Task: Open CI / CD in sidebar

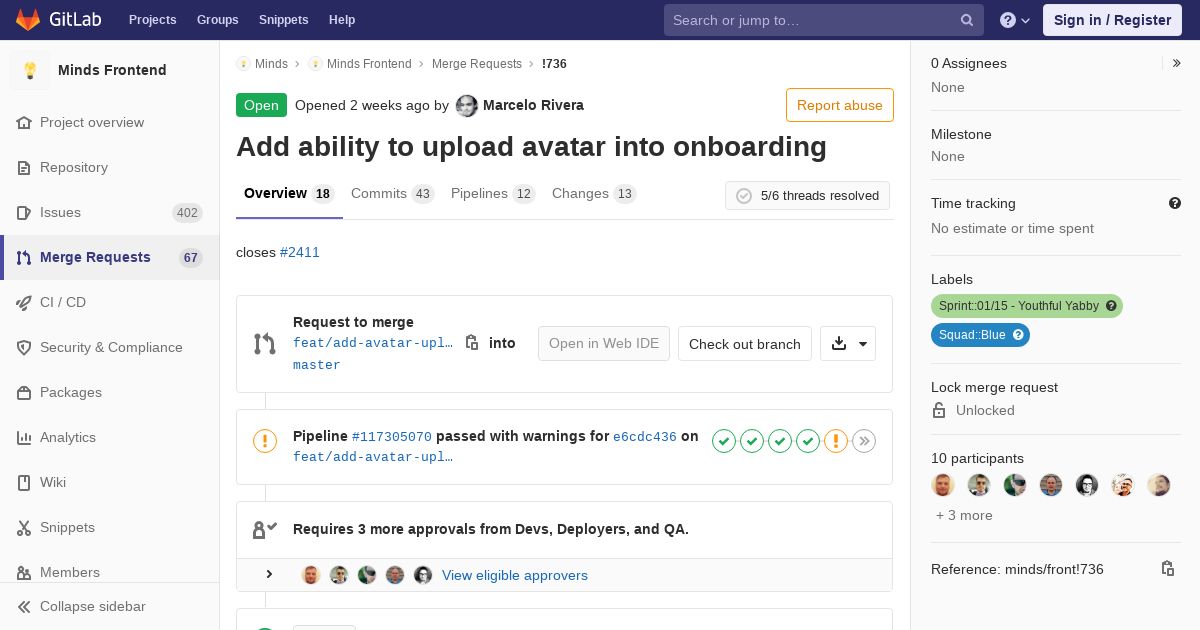Action: click(x=110, y=302)
